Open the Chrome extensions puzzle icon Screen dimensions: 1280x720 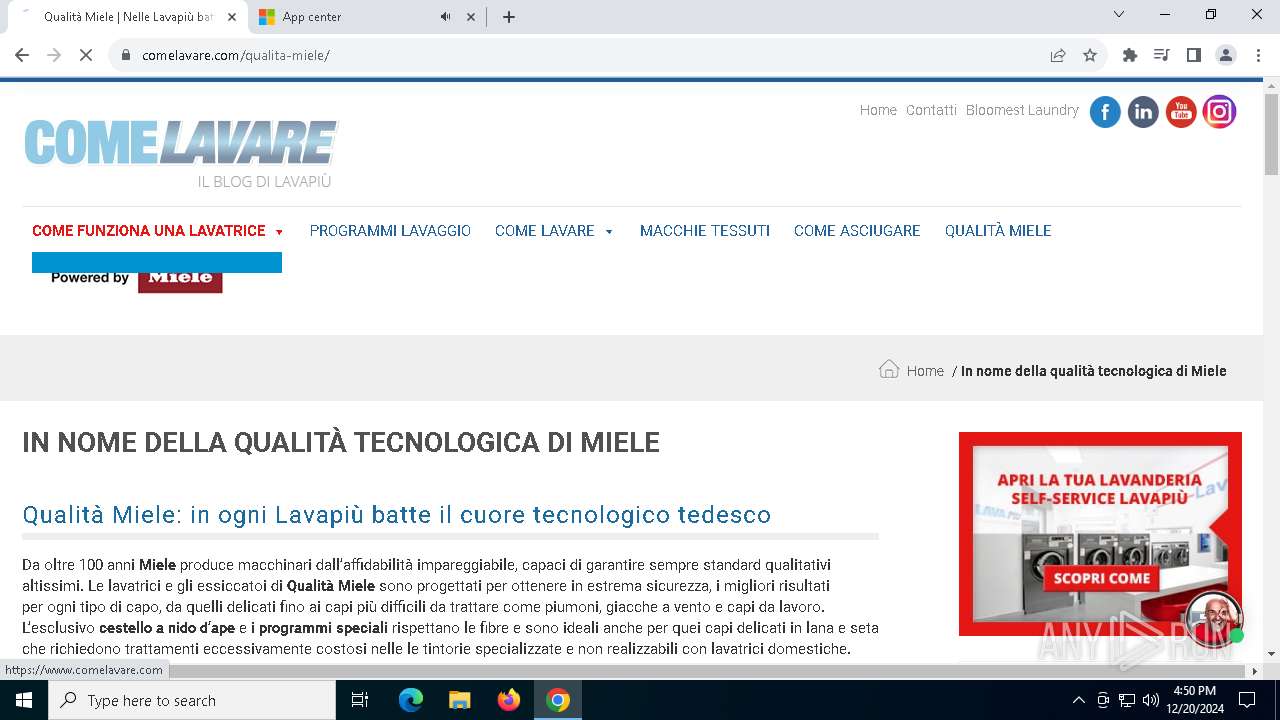click(1130, 55)
